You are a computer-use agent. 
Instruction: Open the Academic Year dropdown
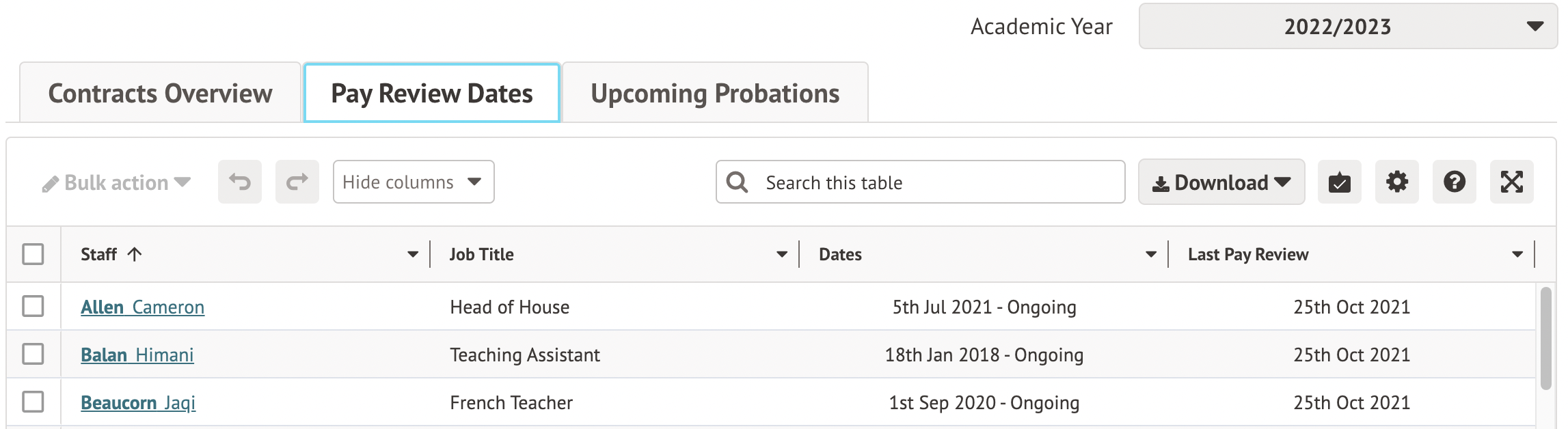point(1347,27)
